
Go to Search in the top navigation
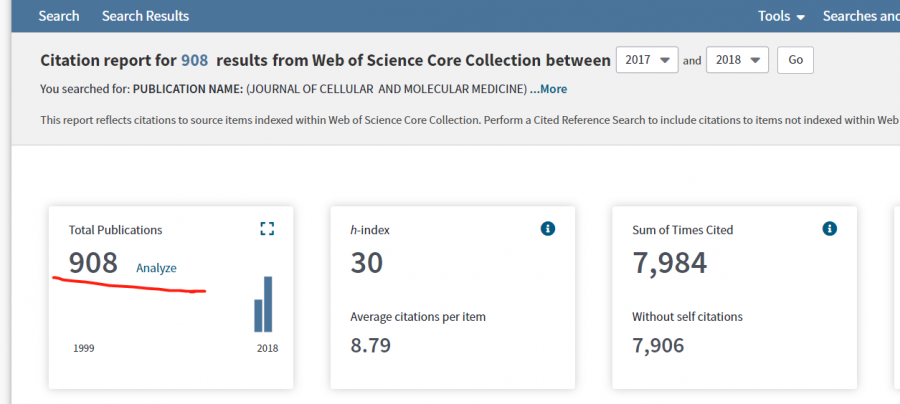(58, 16)
